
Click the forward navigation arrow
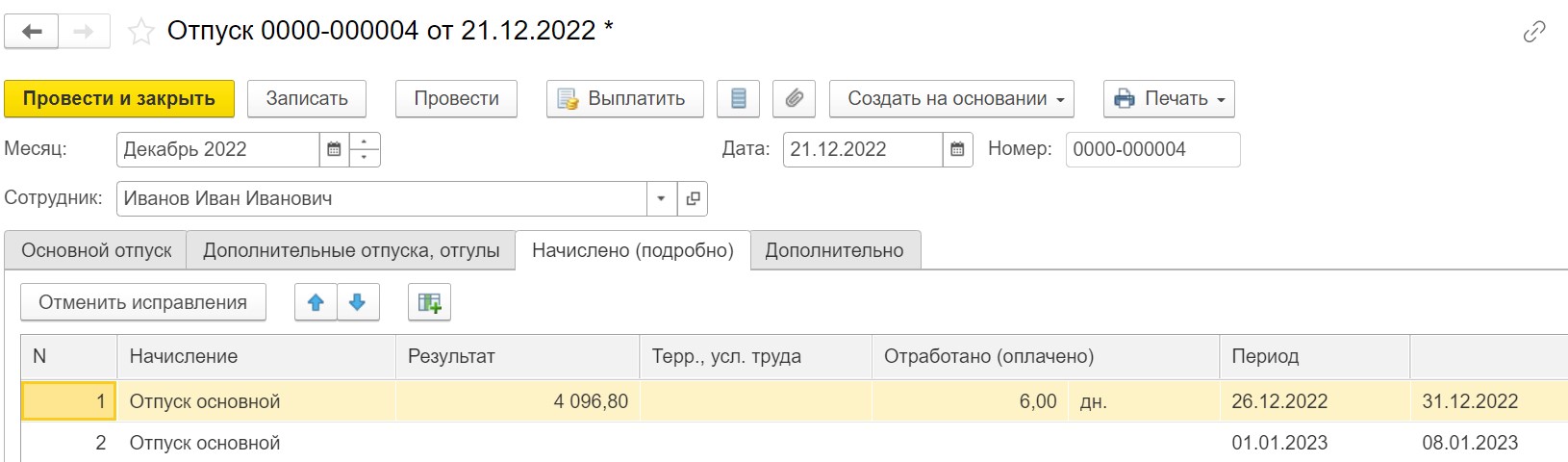[x=85, y=32]
